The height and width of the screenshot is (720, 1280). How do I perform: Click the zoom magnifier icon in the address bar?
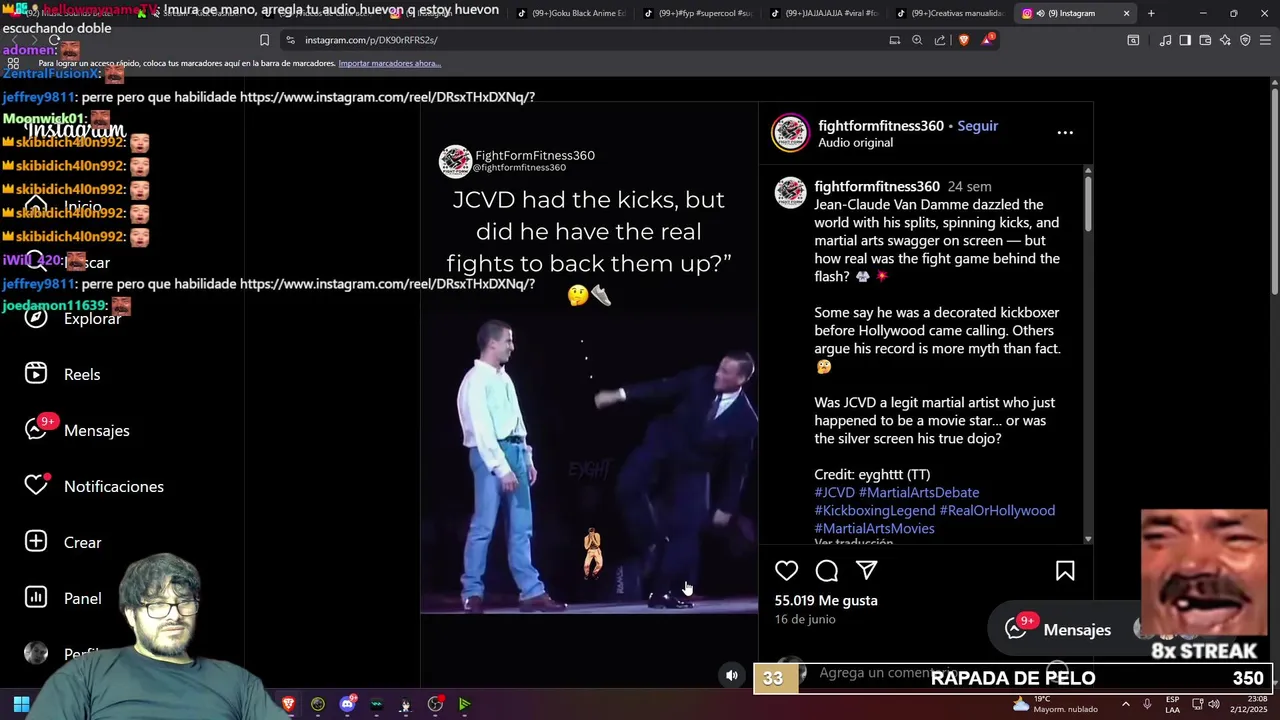click(x=917, y=40)
